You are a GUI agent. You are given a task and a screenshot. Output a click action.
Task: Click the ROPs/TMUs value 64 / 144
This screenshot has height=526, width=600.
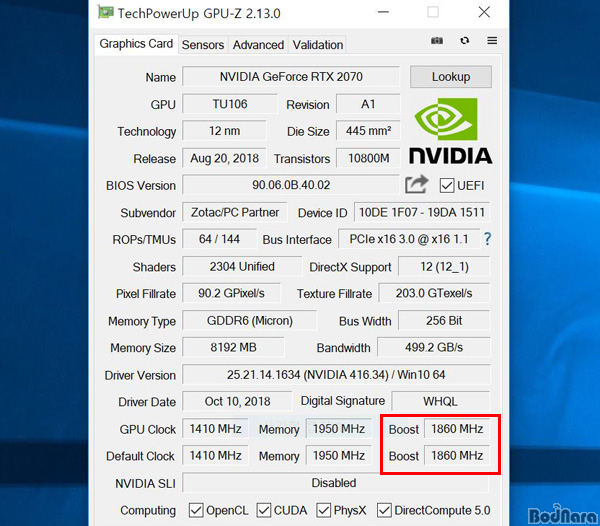click(219, 239)
